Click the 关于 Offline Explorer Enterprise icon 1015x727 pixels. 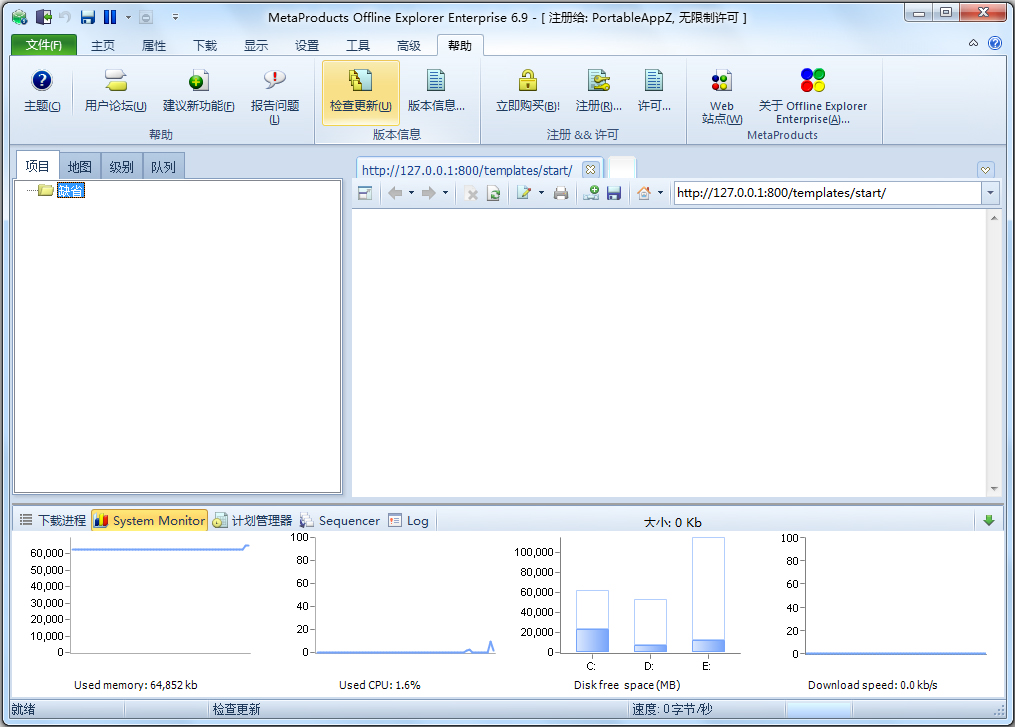click(812, 82)
